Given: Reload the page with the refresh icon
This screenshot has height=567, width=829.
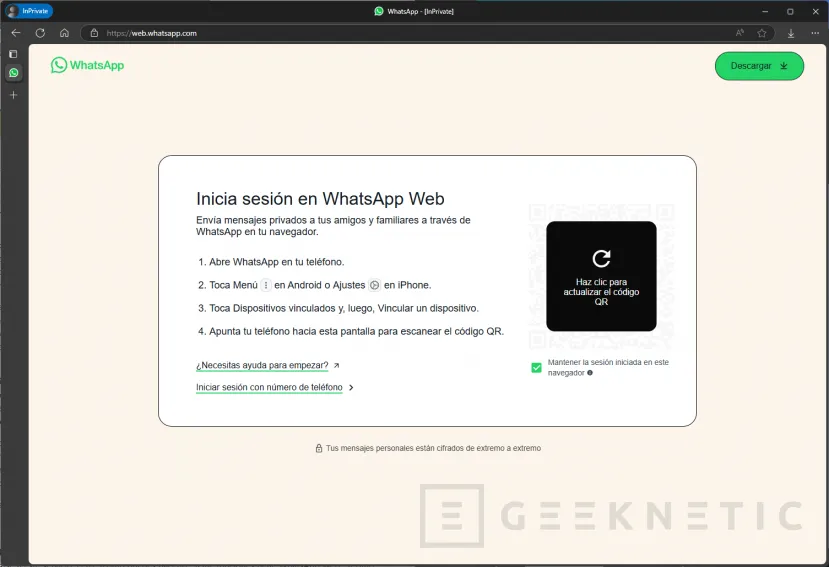Looking at the screenshot, I should 40,33.
